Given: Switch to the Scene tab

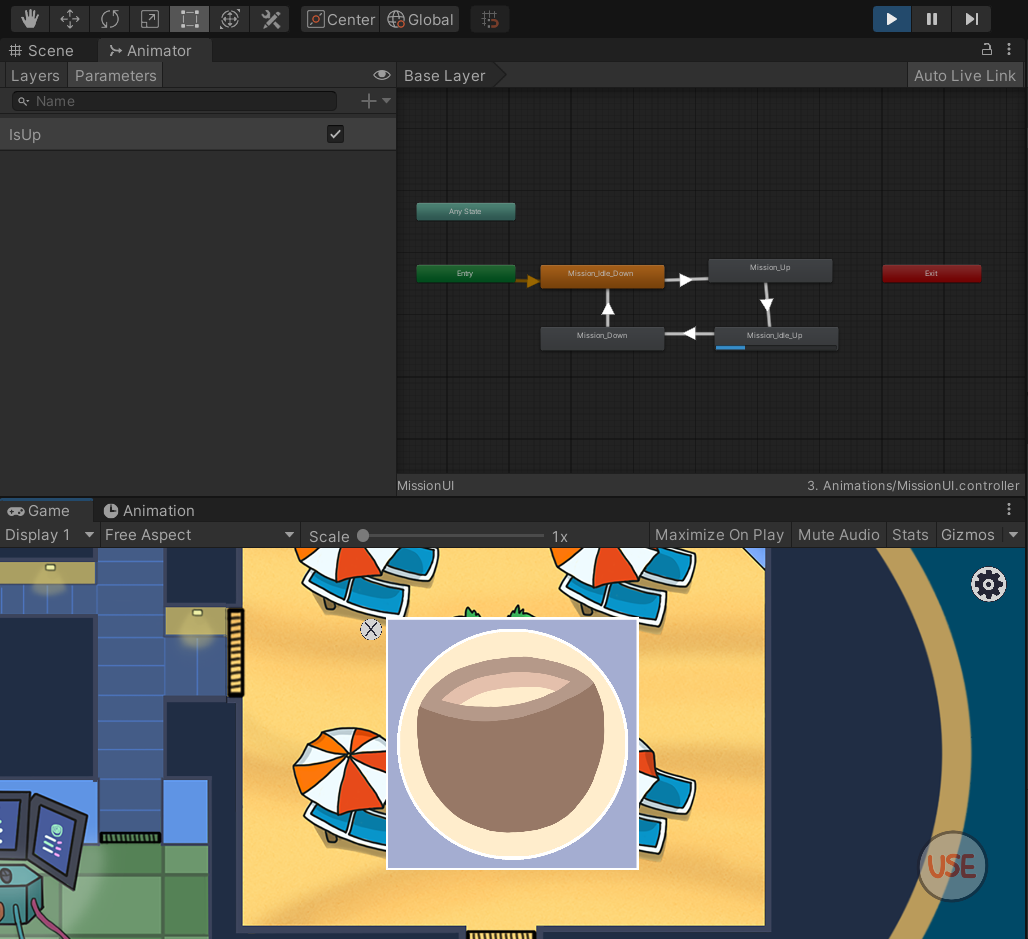Looking at the screenshot, I should click(x=41, y=50).
